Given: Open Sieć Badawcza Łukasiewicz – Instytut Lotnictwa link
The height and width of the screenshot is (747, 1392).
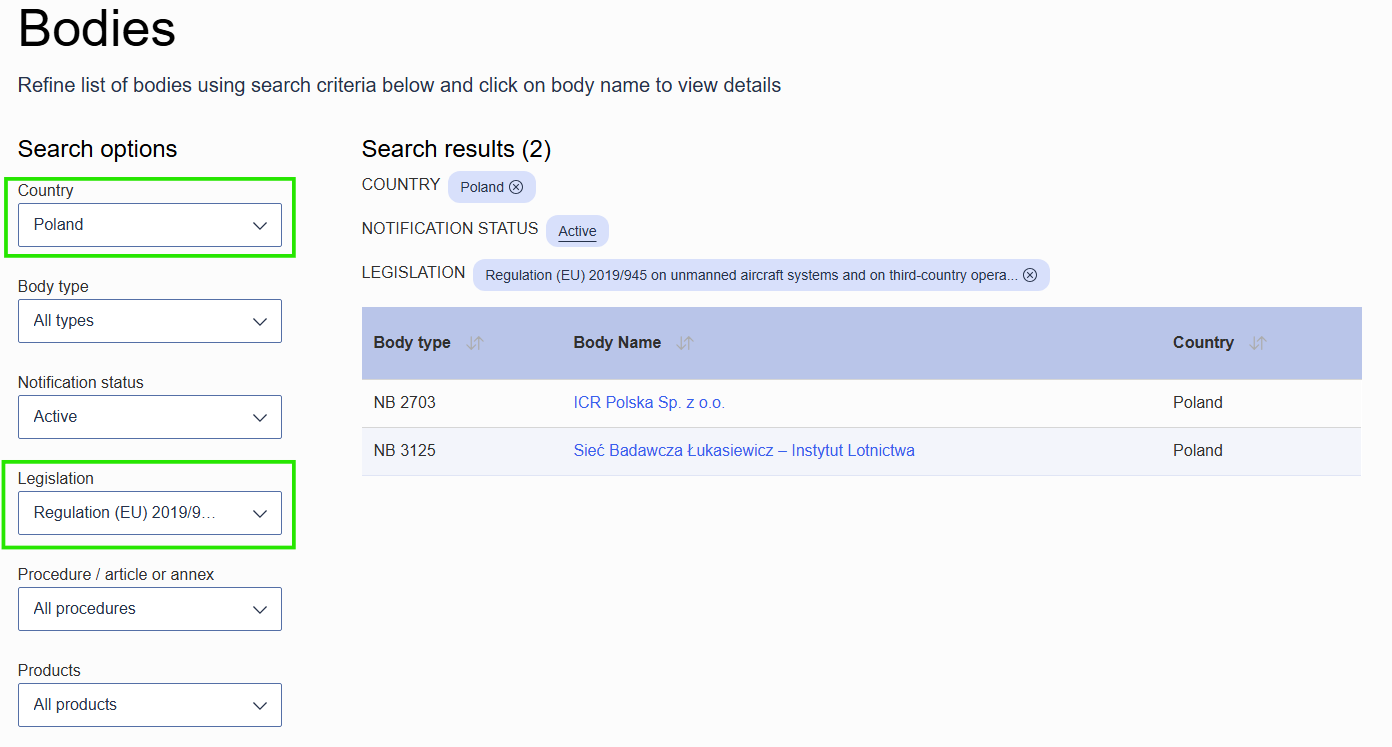Looking at the screenshot, I should (744, 451).
